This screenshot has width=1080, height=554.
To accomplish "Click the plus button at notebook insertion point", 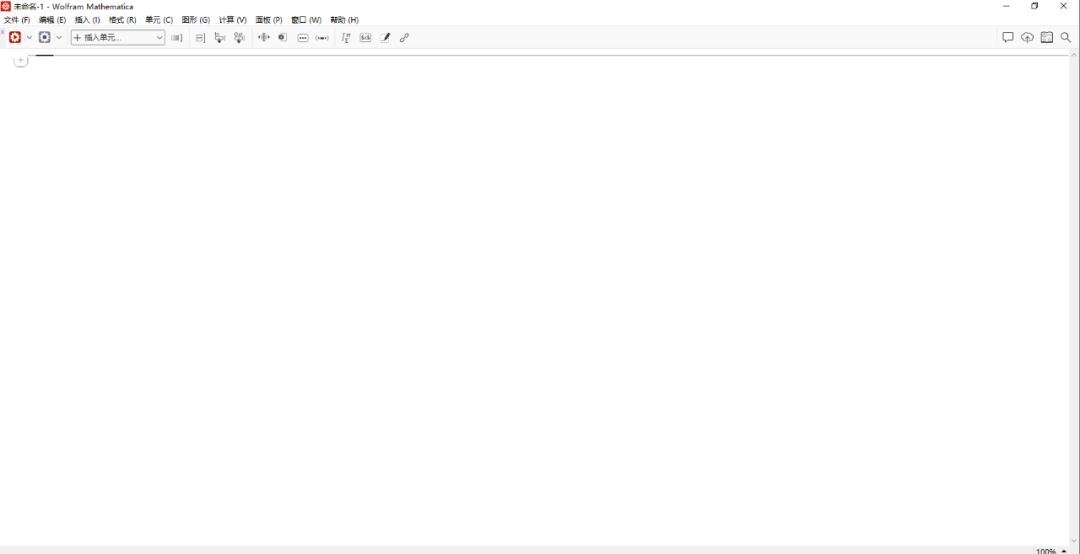I will [21, 61].
